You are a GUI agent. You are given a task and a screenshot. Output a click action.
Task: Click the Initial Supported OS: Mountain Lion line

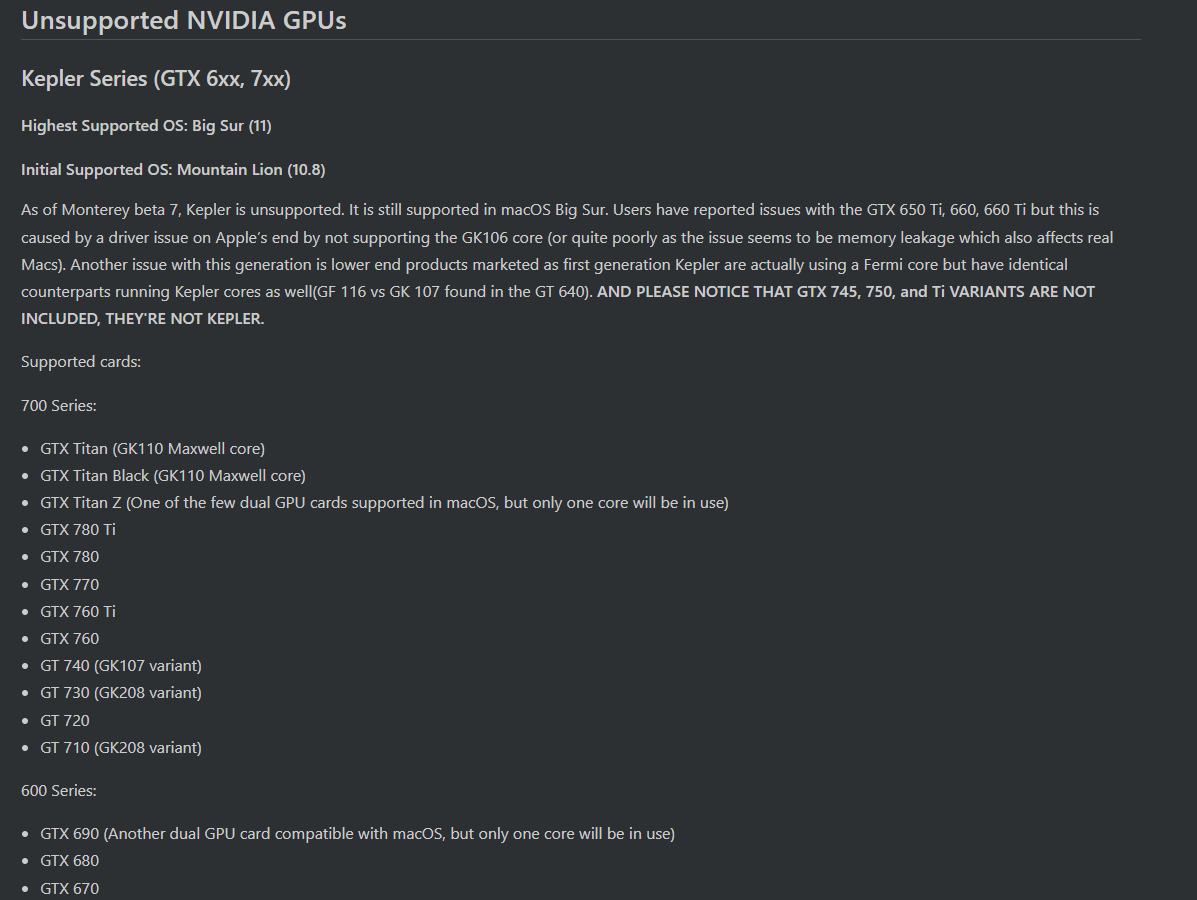[x=173, y=169]
